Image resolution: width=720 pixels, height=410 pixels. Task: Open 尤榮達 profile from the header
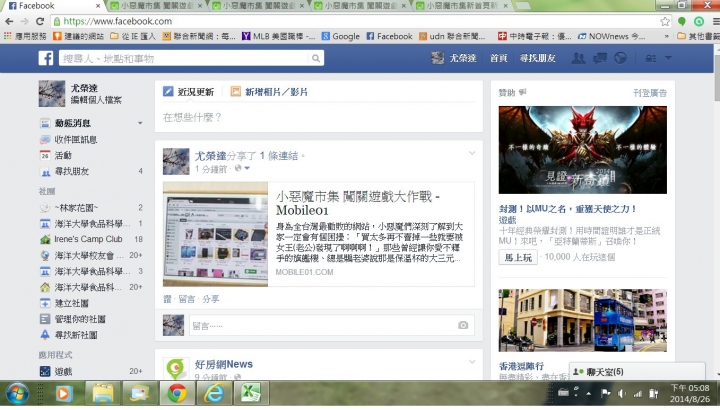454,58
